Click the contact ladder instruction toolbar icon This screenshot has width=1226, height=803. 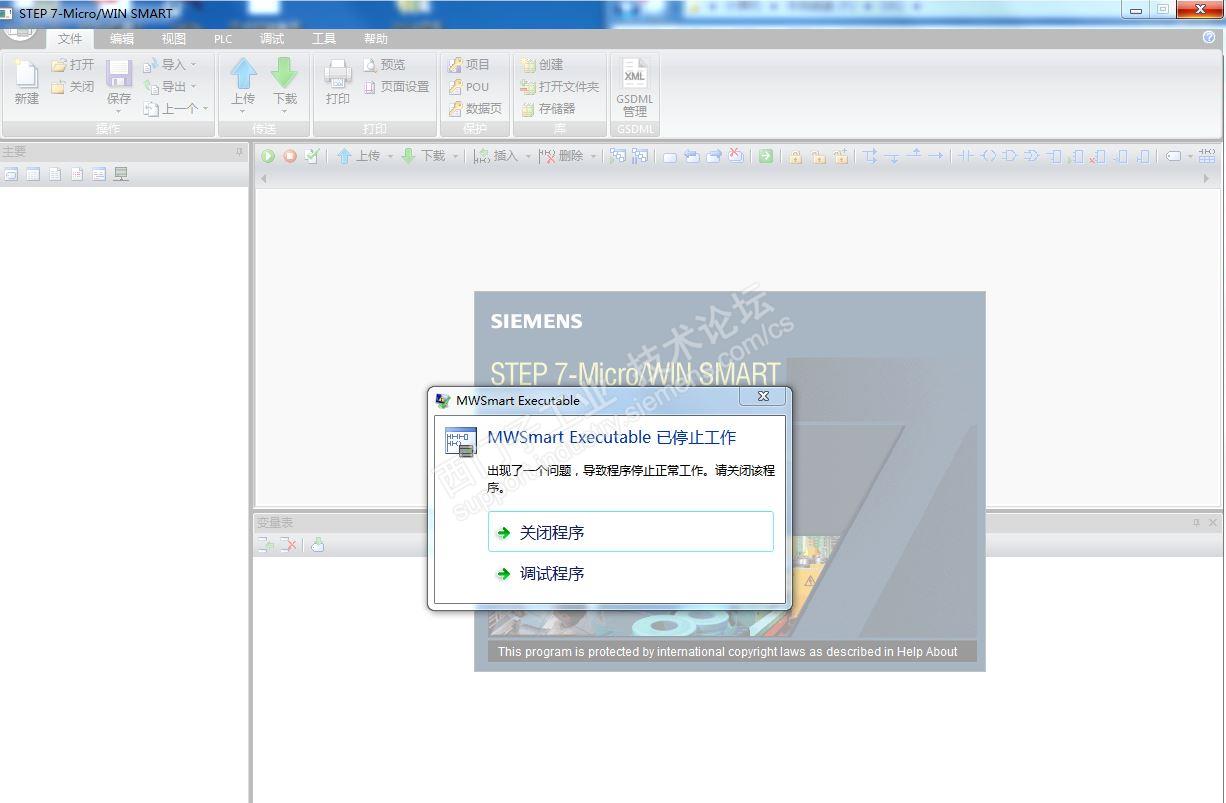(966, 156)
